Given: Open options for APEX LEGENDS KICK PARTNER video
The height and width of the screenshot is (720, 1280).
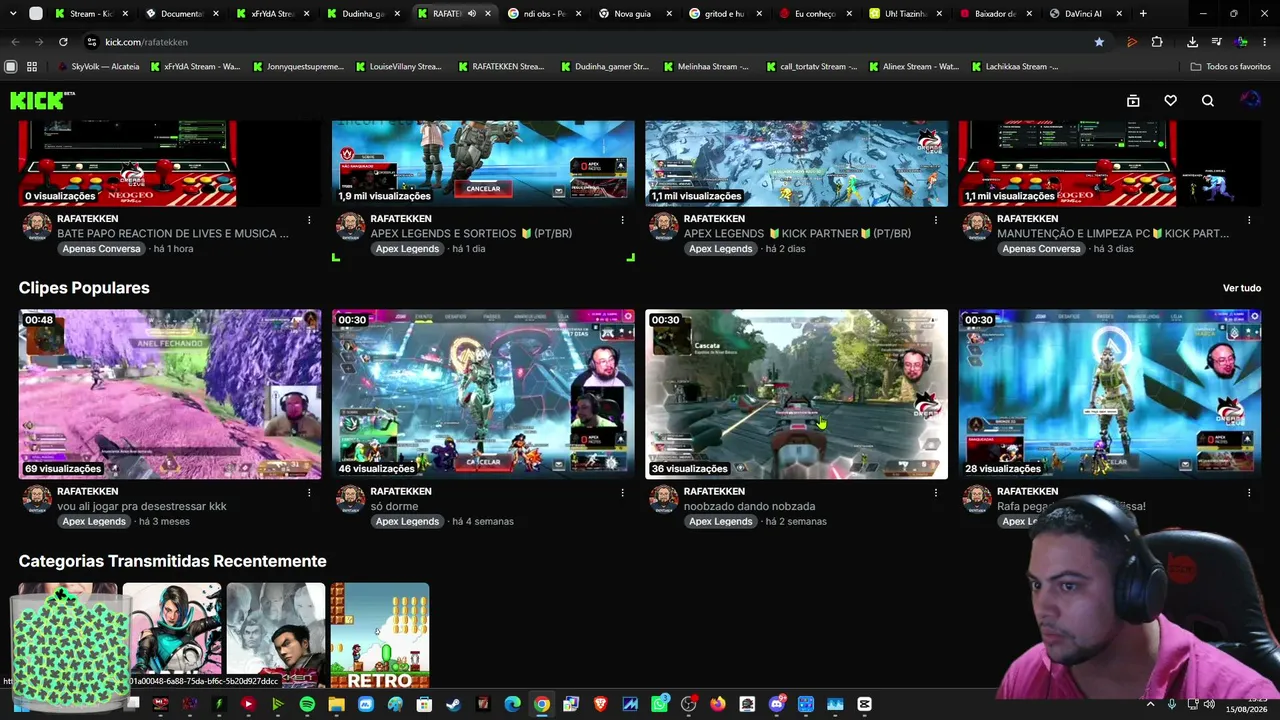Looking at the screenshot, I should point(936,220).
